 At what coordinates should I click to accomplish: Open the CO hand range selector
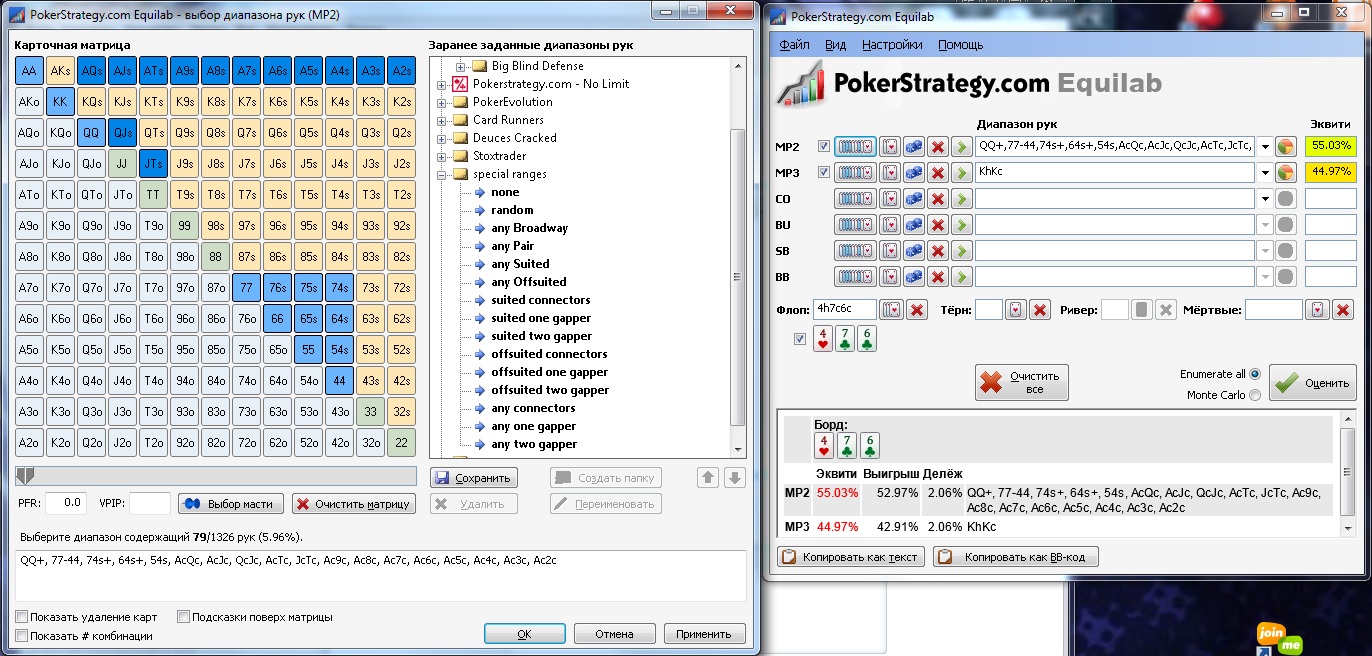click(x=855, y=198)
